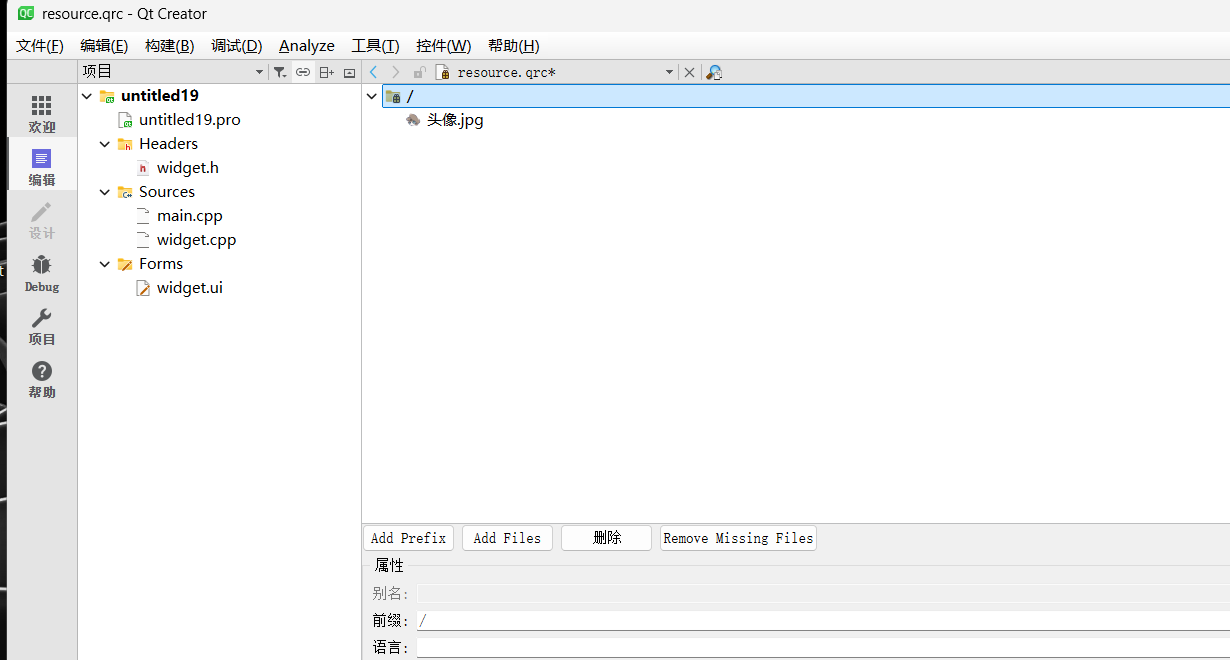Collapse the Sources folder

point(105,192)
